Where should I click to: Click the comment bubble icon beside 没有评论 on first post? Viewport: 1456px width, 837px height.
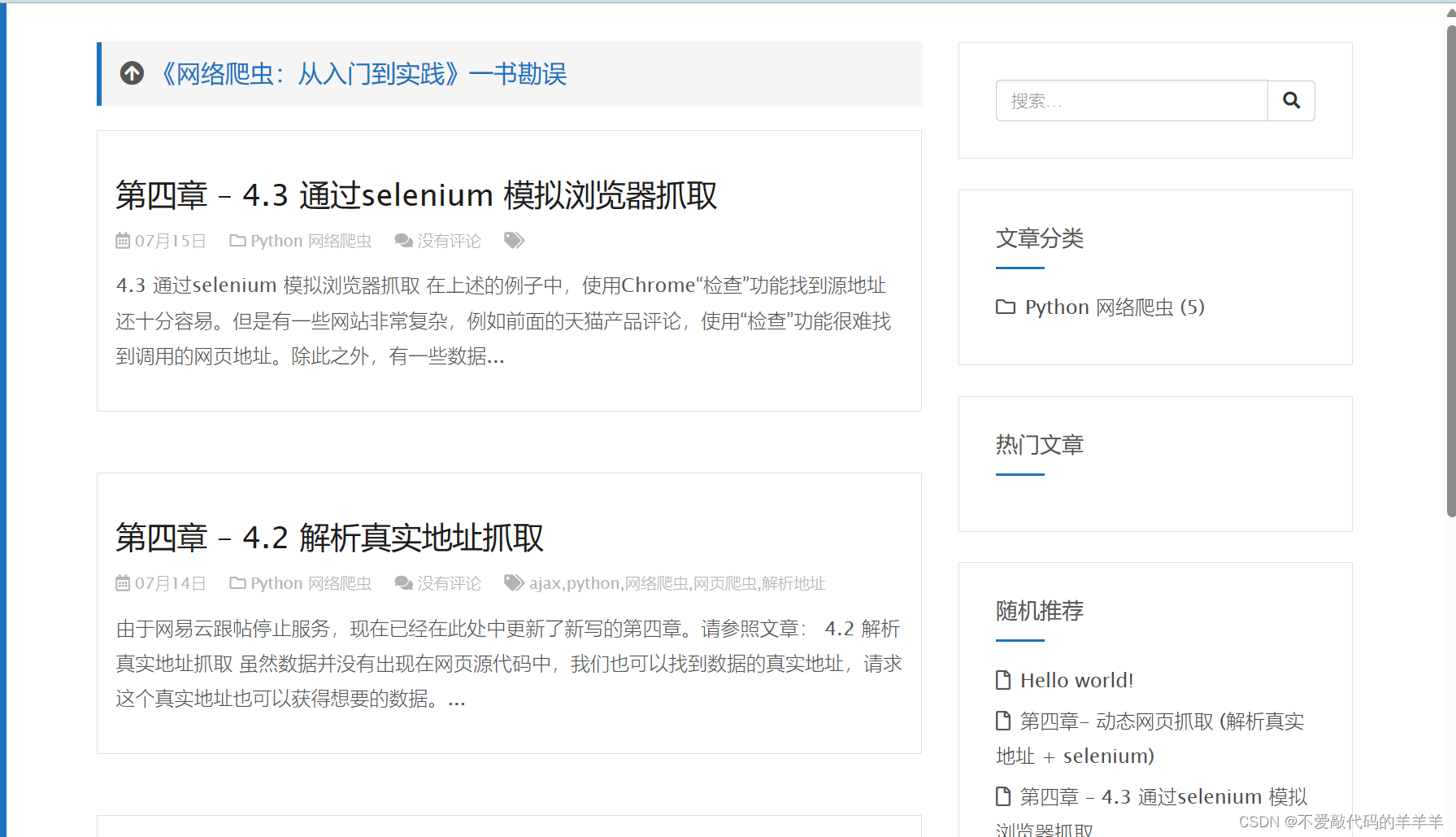[x=403, y=240]
